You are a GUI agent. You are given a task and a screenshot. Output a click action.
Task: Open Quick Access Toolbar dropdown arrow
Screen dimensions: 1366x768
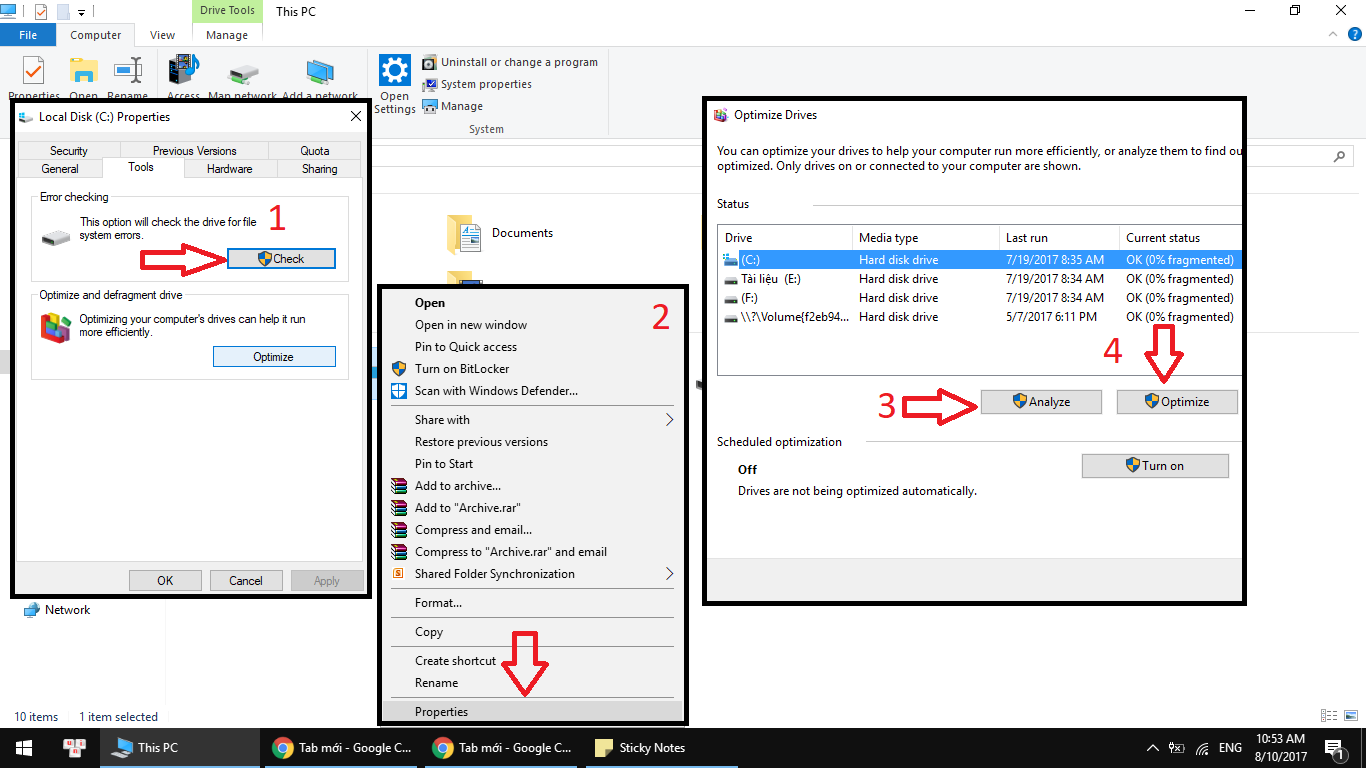tap(82, 12)
